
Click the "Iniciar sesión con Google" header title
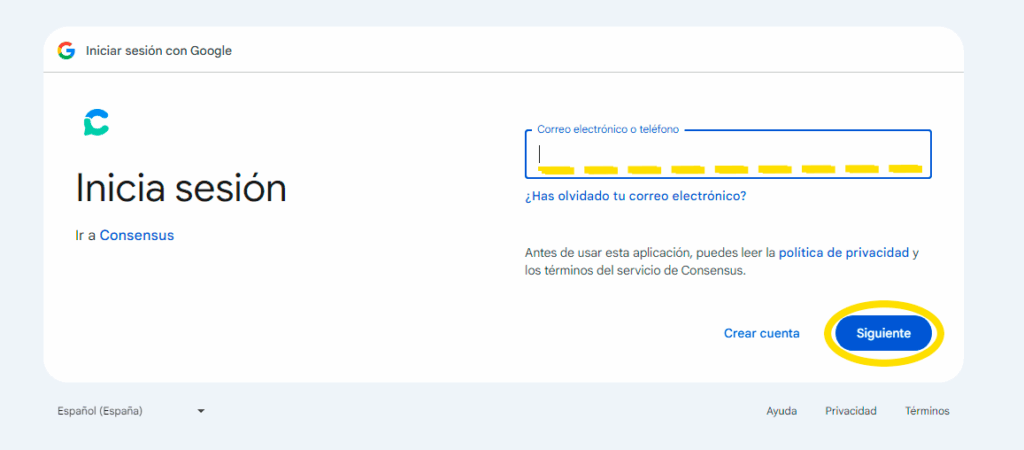[x=159, y=50]
